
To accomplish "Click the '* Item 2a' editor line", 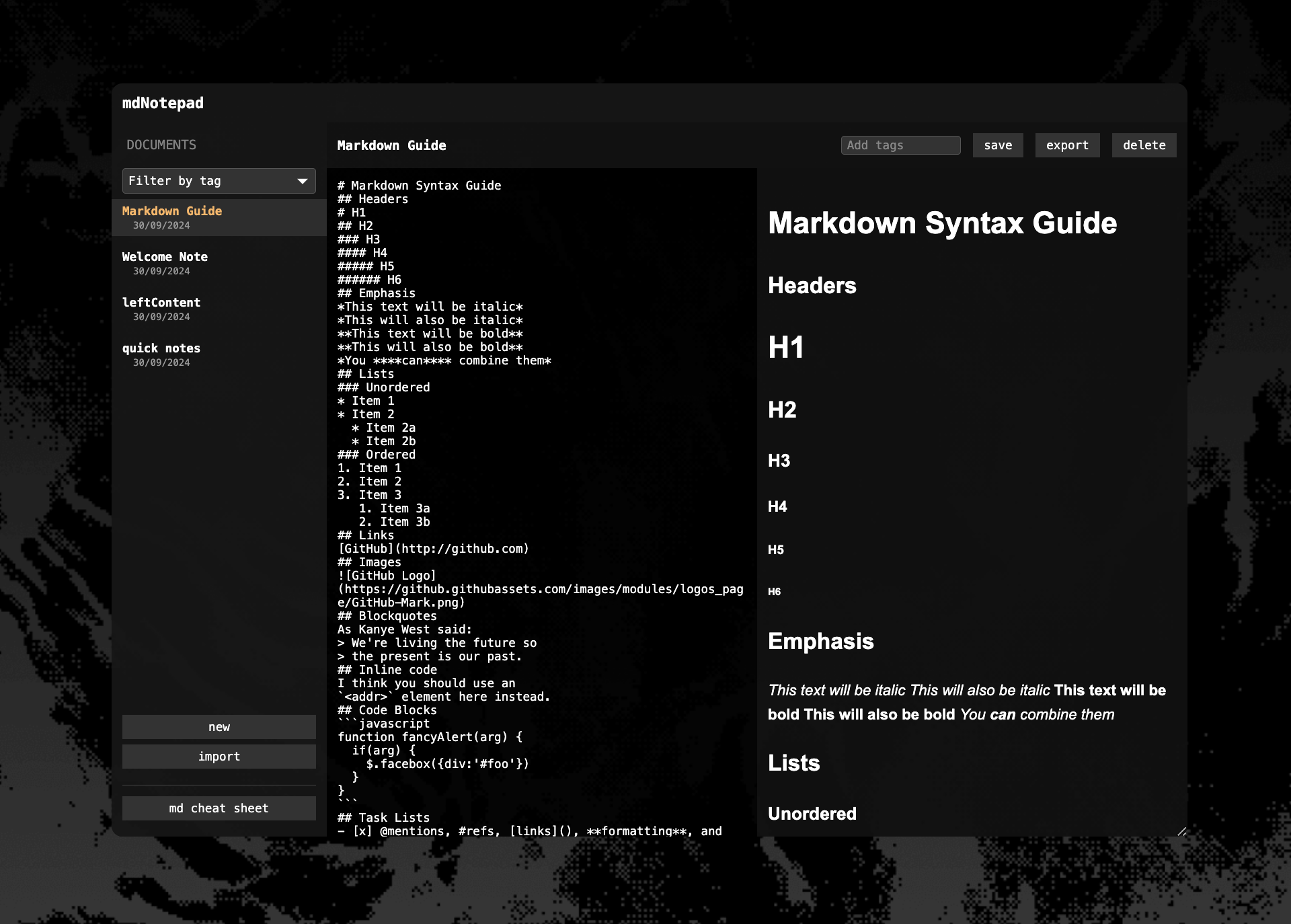I will click(x=383, y=428).
